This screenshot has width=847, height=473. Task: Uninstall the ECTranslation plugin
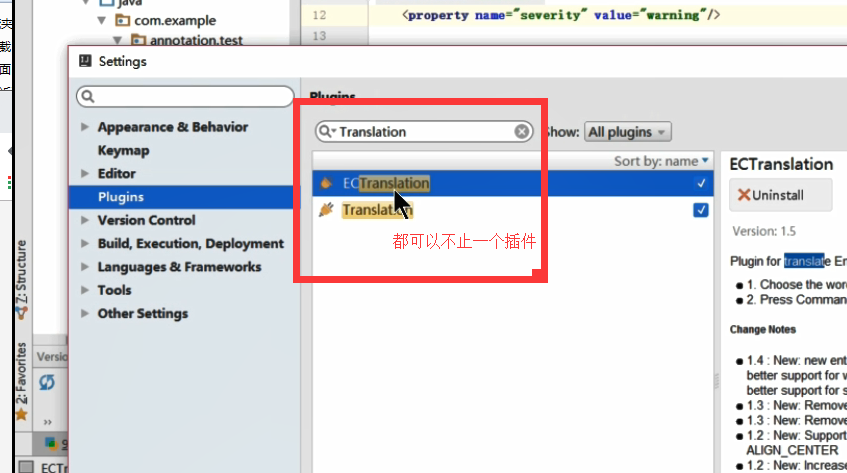tap(781, 195)
